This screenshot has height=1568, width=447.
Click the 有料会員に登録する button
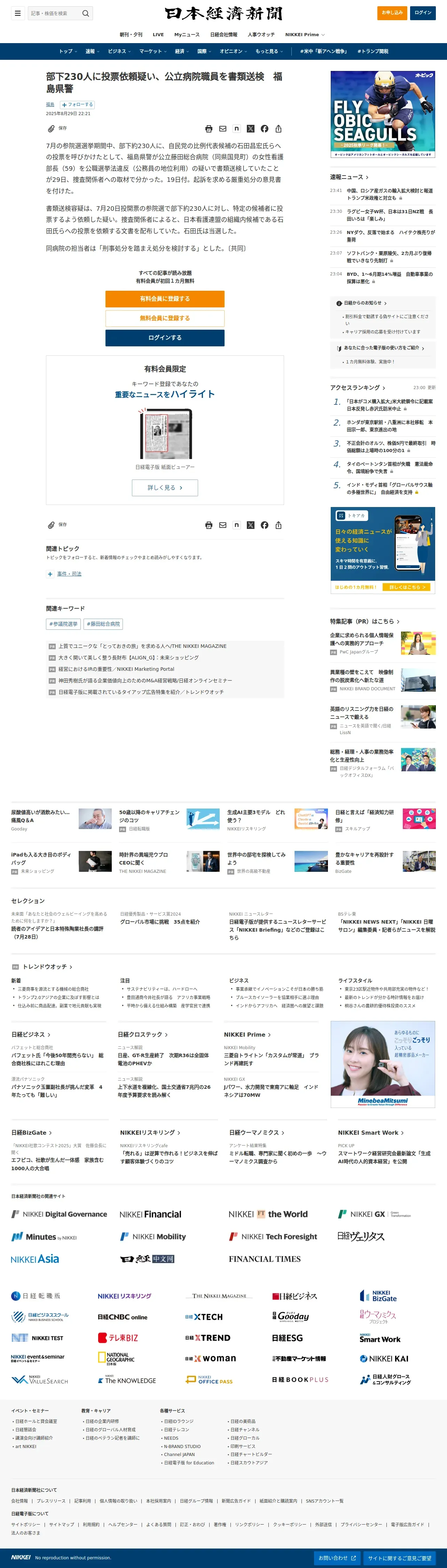165,299
